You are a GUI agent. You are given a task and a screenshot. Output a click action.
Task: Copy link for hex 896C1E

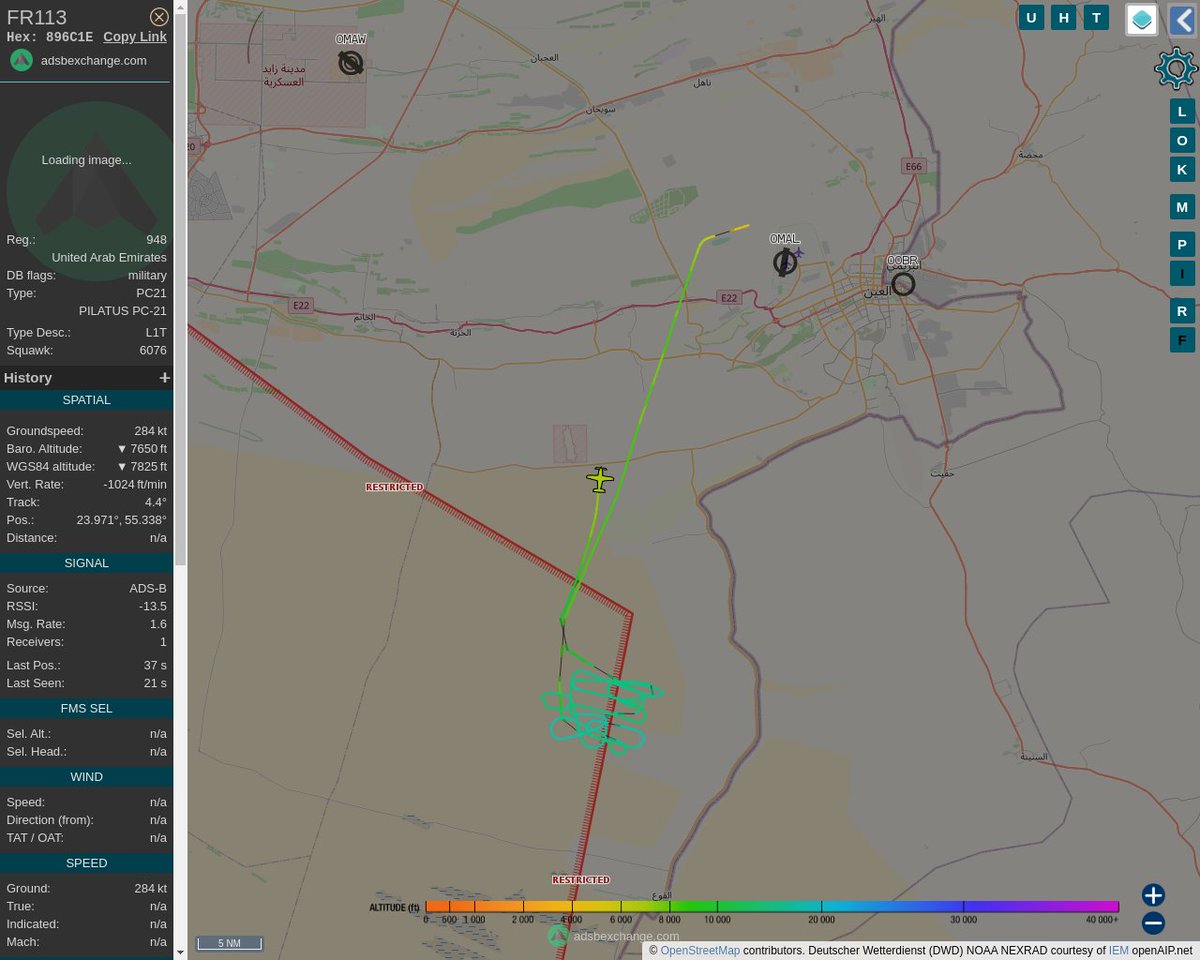tap(135, 37)
